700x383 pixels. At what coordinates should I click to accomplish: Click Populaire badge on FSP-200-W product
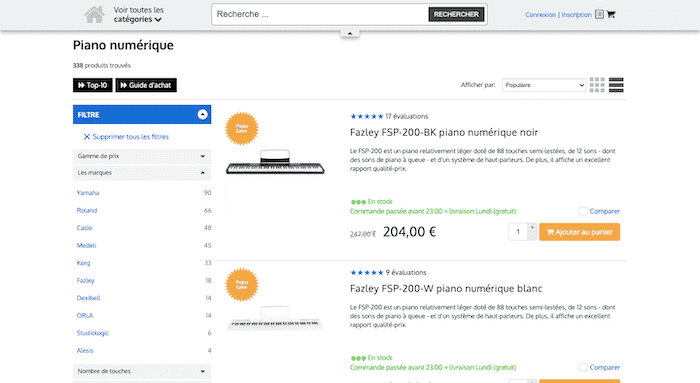coord(242,285)
